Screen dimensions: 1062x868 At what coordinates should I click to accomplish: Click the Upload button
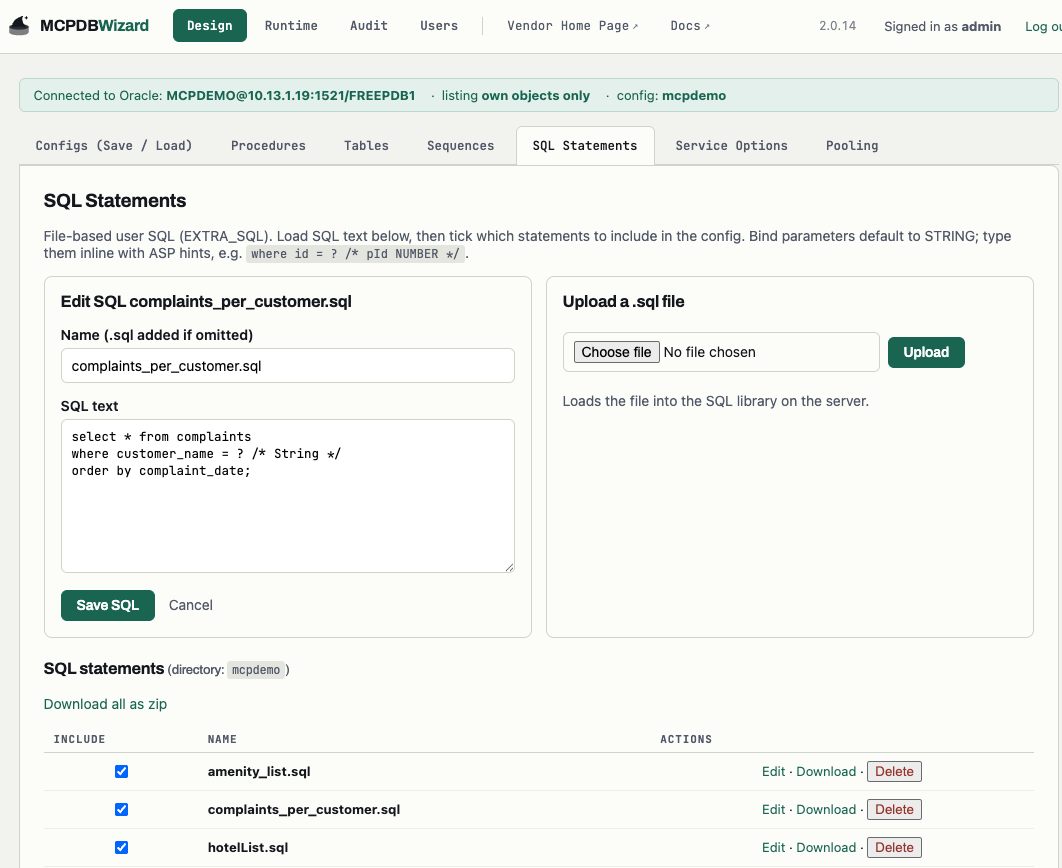[x=926, y=352]
